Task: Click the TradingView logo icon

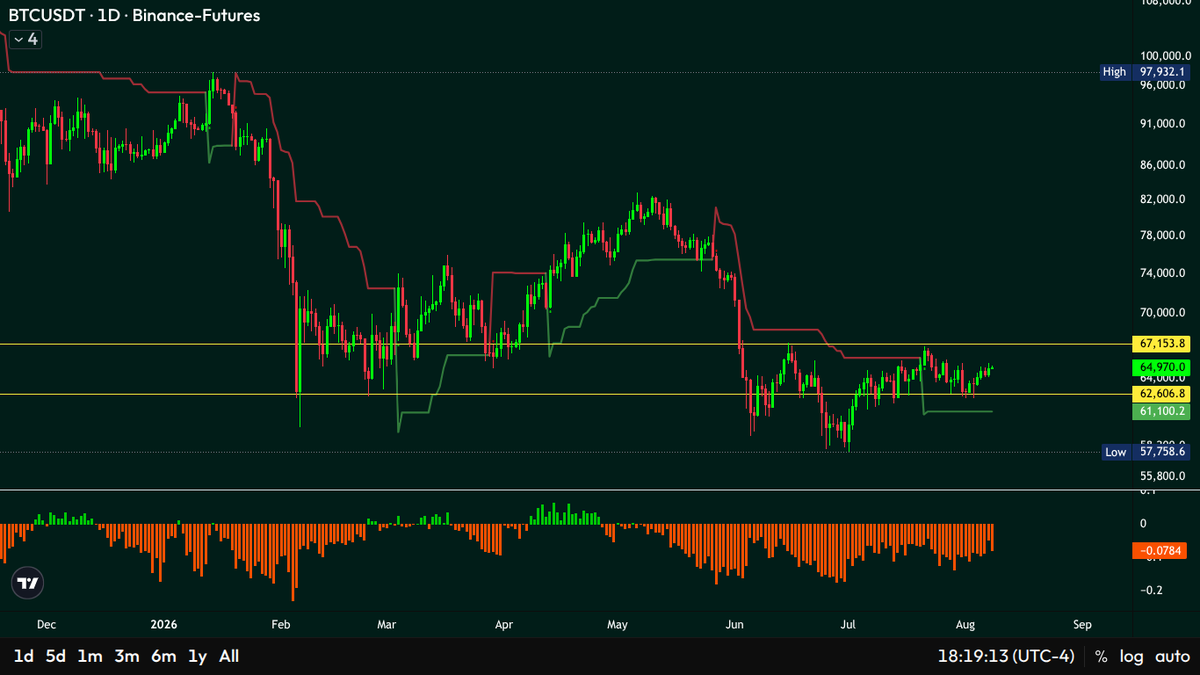Action: (28, 584)
